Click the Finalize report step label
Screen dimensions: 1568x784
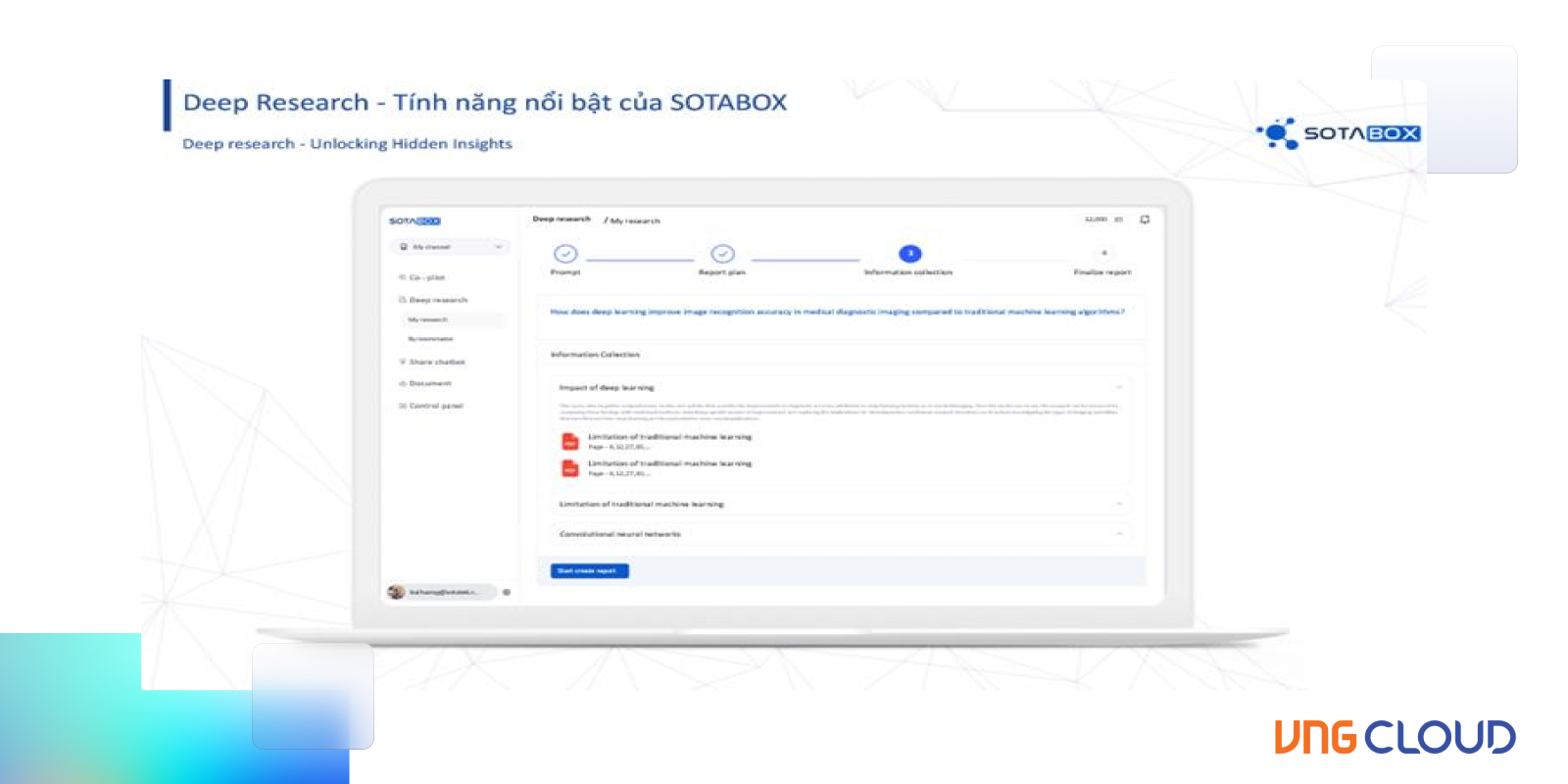click(x=1102, y=272)
